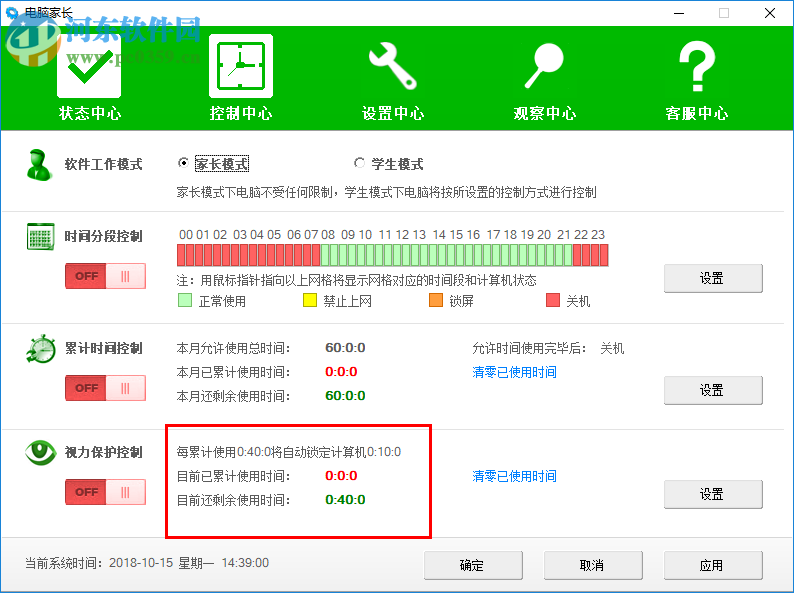
Task: Click the orange 锁屏 legend swatch
Action: tap(435, 300)
